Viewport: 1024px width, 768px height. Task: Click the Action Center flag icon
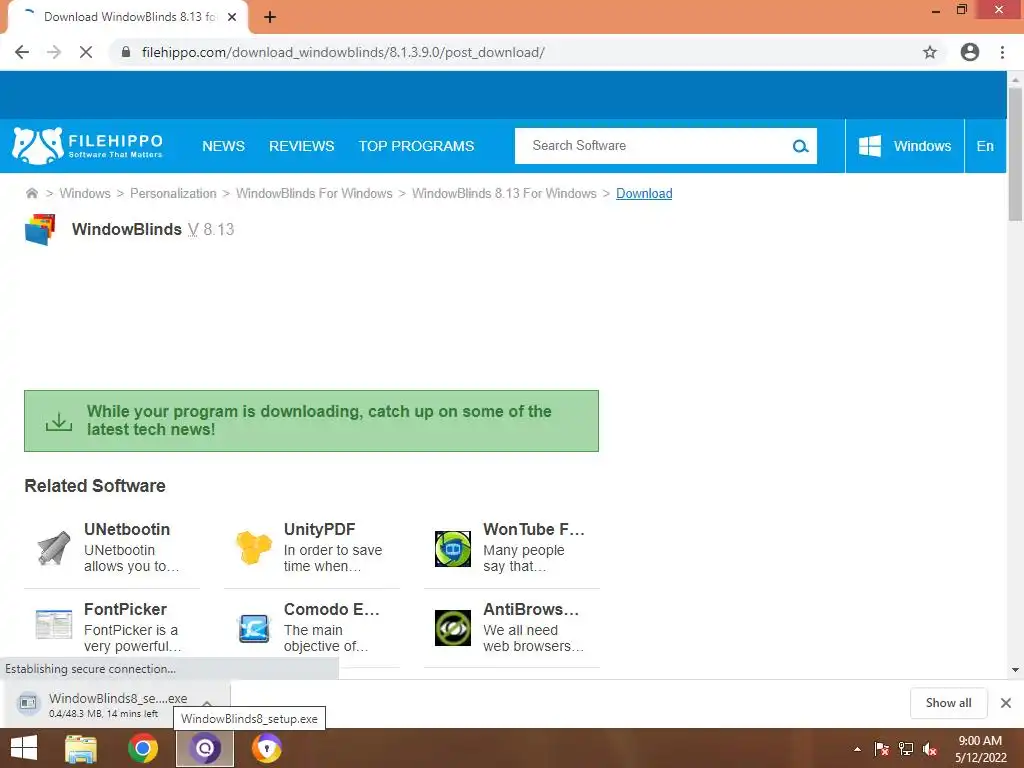click(882, 749)
